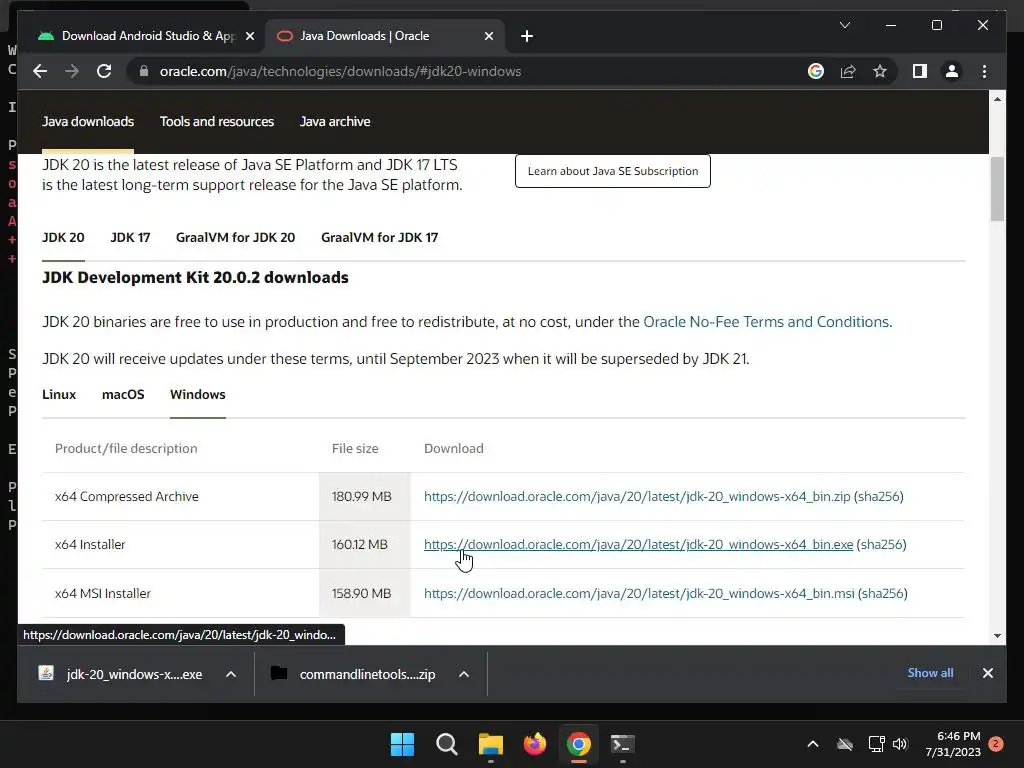Close the Java Downloads tab
Viewport: 1024px width, 768px height.
click(488, 36)
